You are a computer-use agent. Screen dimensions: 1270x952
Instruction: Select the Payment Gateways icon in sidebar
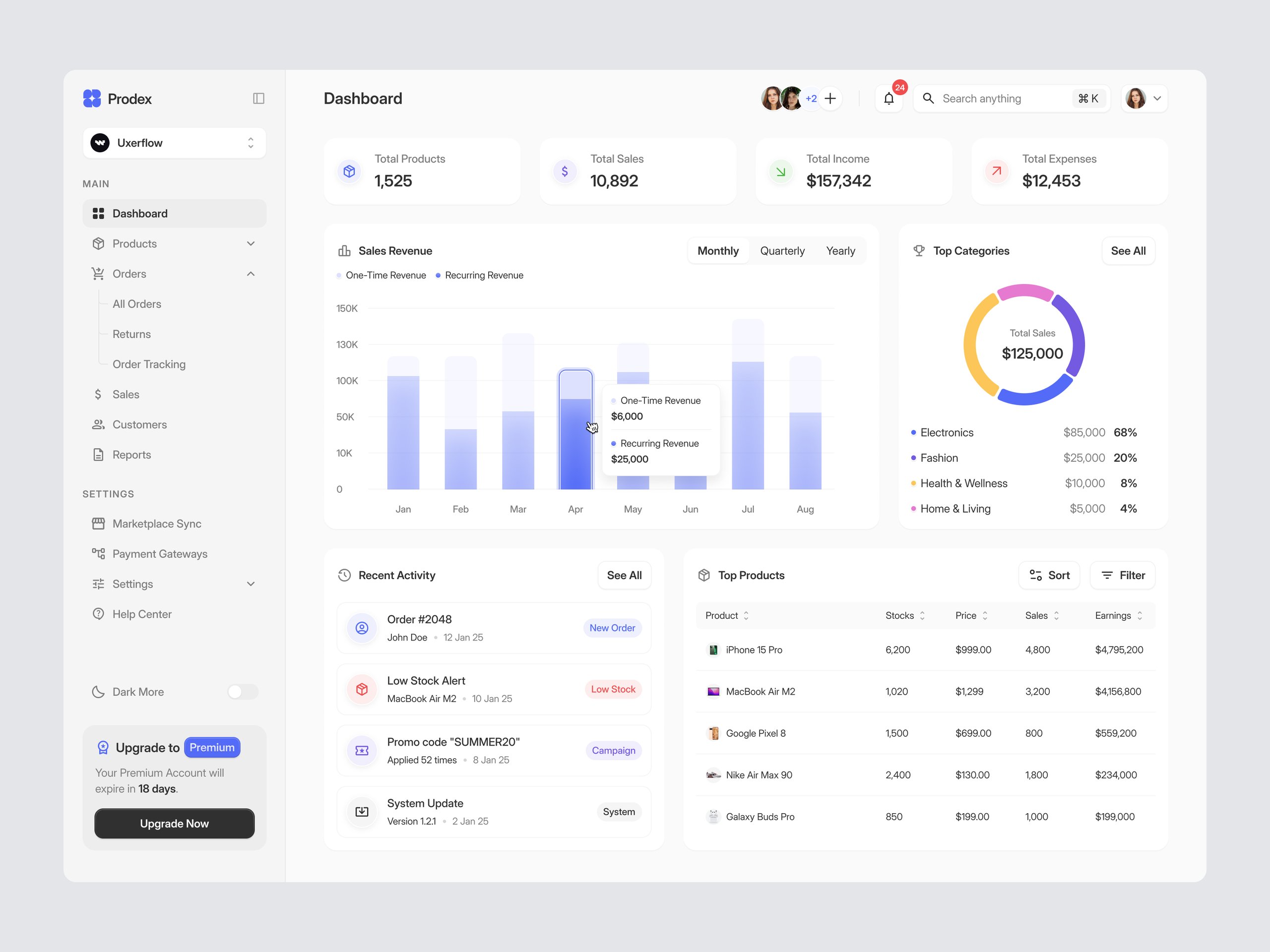[x=98, y=554]
